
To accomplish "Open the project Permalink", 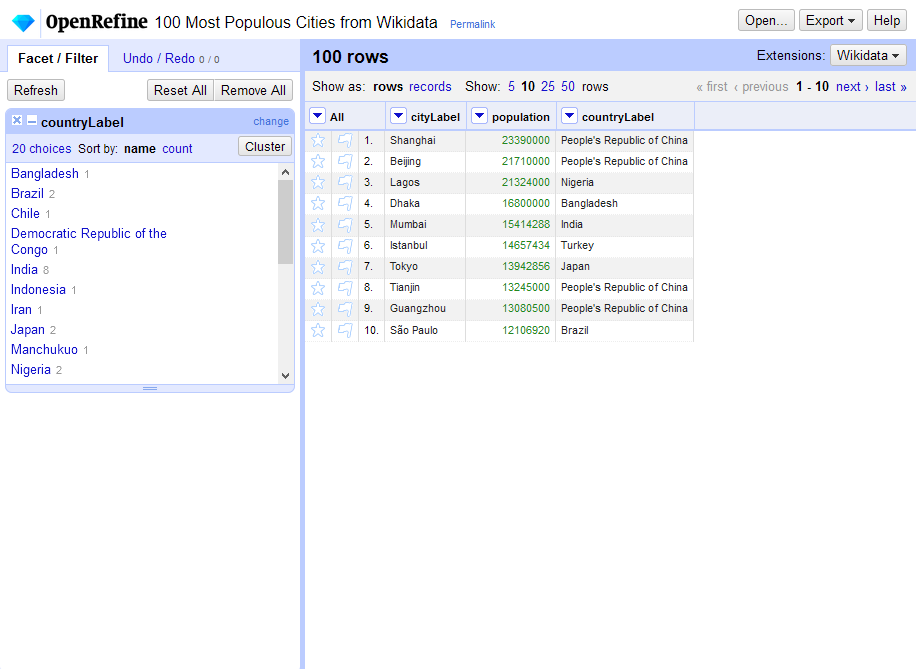I will point(472,24).
